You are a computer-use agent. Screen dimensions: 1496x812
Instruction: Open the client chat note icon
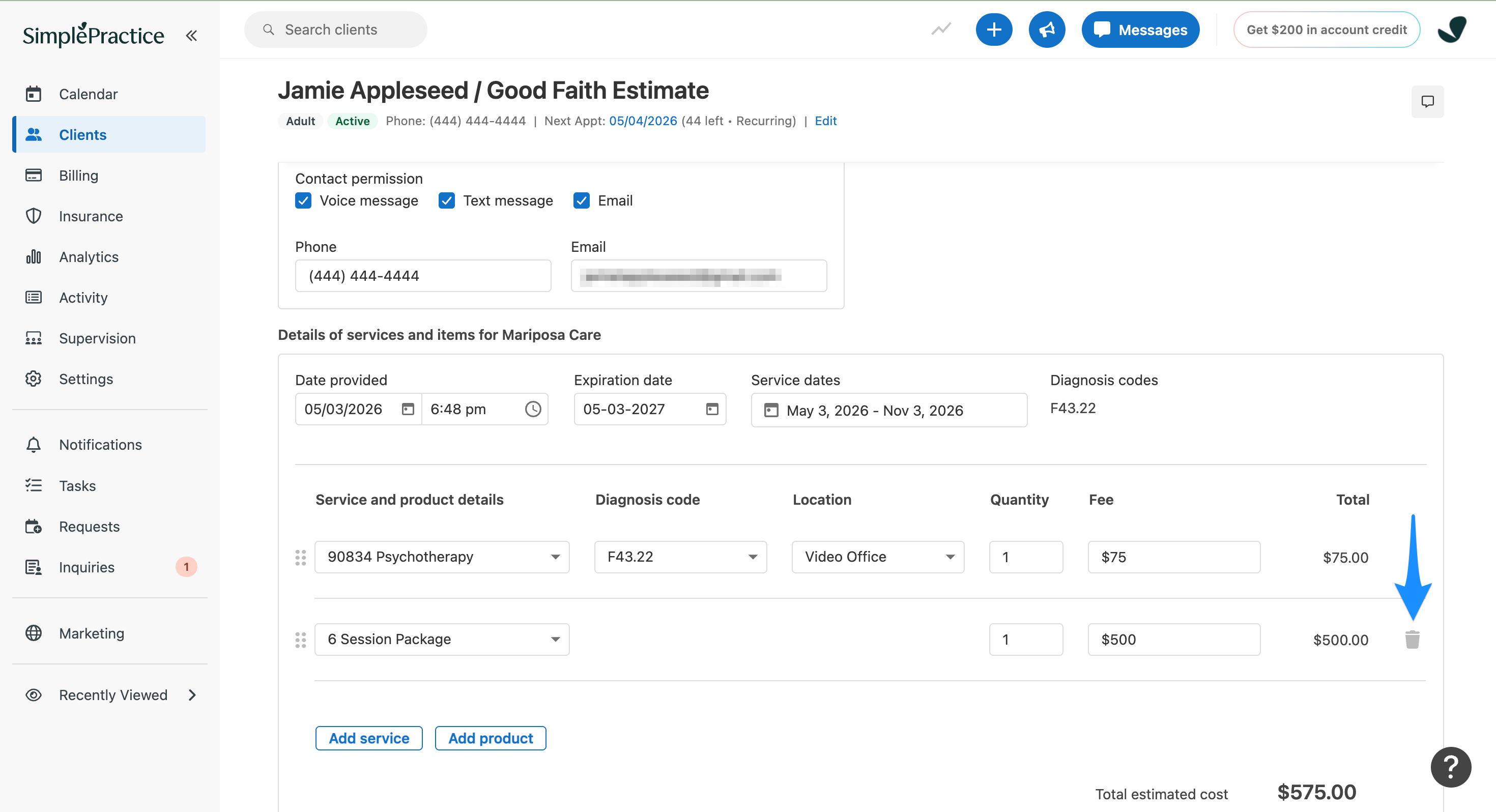(1427, 102)
